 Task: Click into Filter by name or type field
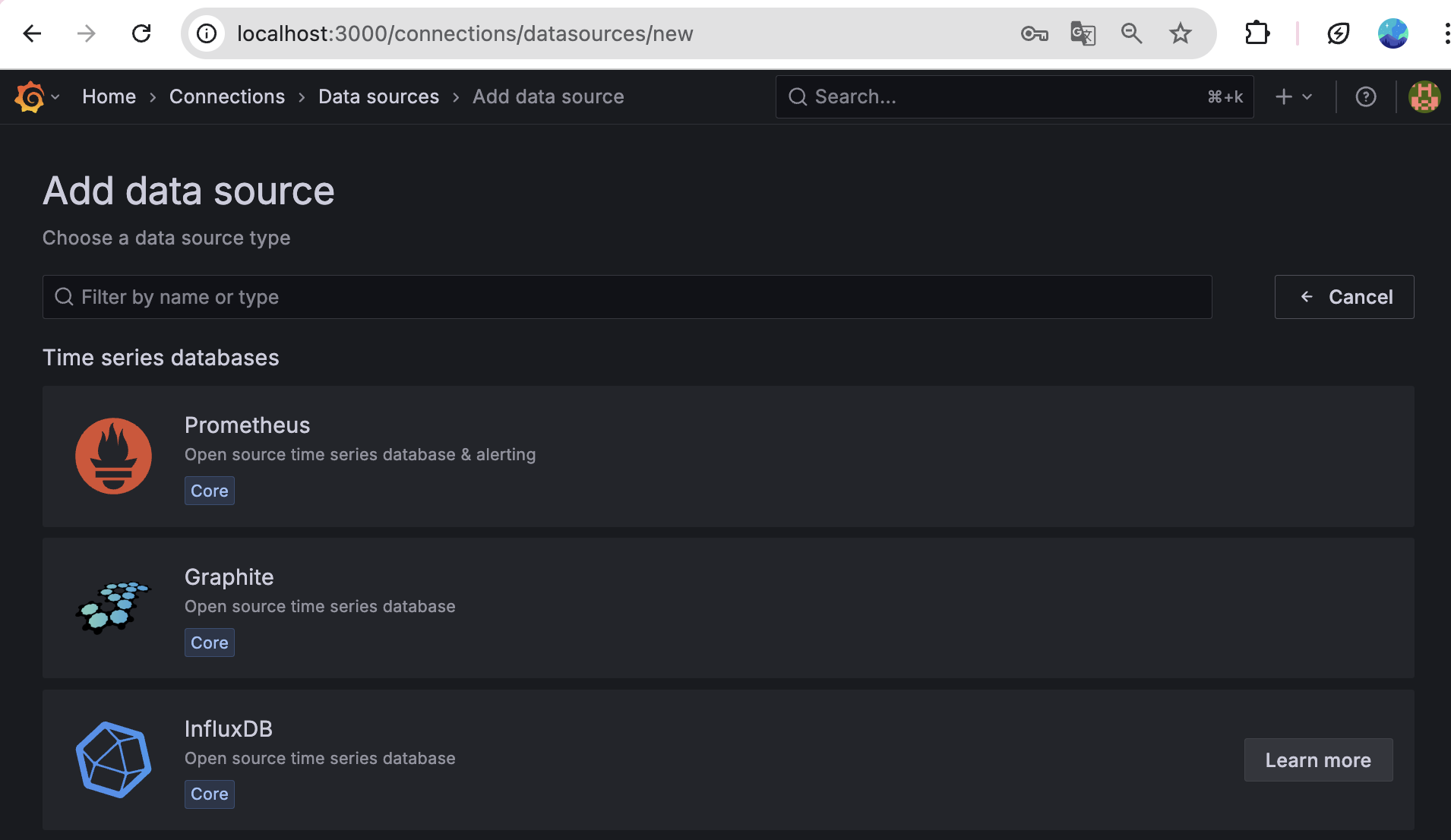[627, 297]
